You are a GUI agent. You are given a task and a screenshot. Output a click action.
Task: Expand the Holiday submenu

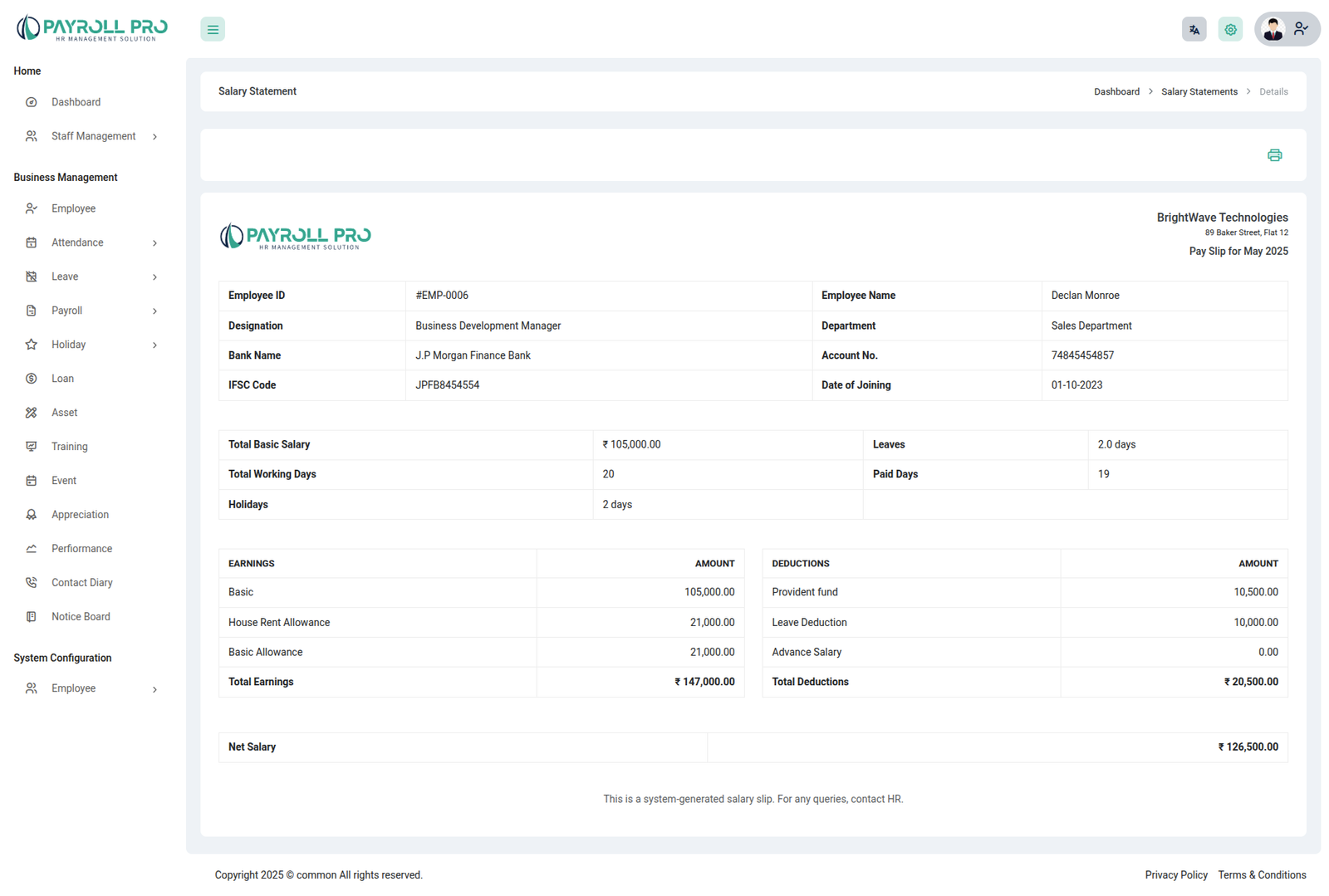click(x=154, y=345)
